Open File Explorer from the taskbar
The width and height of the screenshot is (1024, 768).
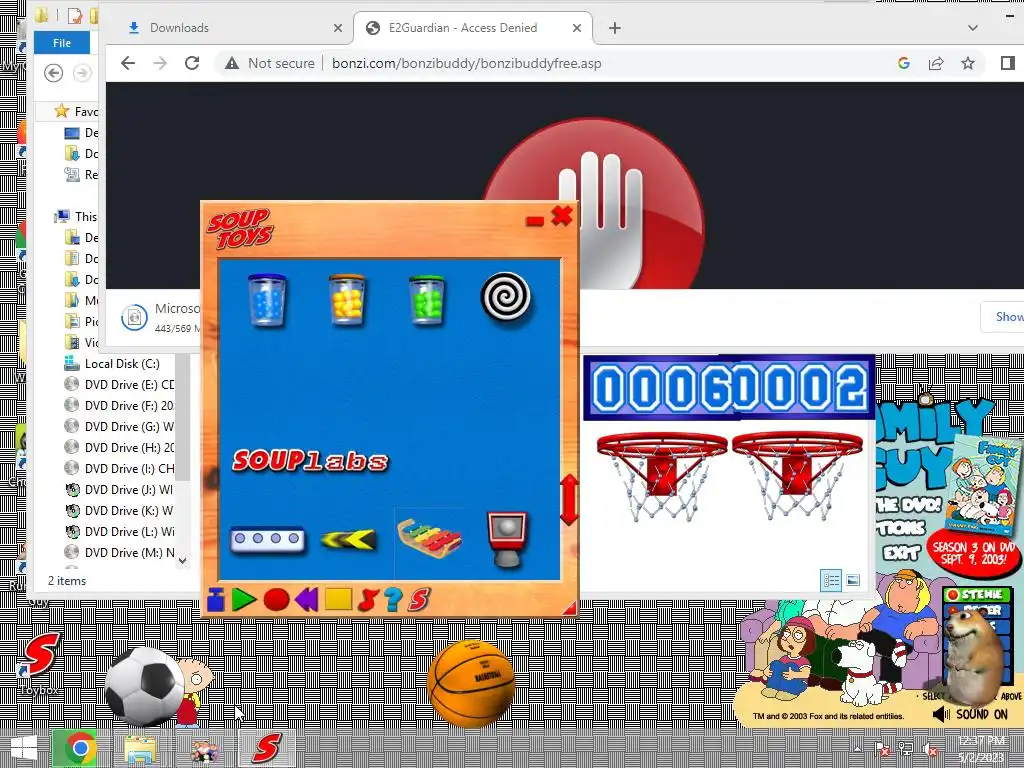141,748
